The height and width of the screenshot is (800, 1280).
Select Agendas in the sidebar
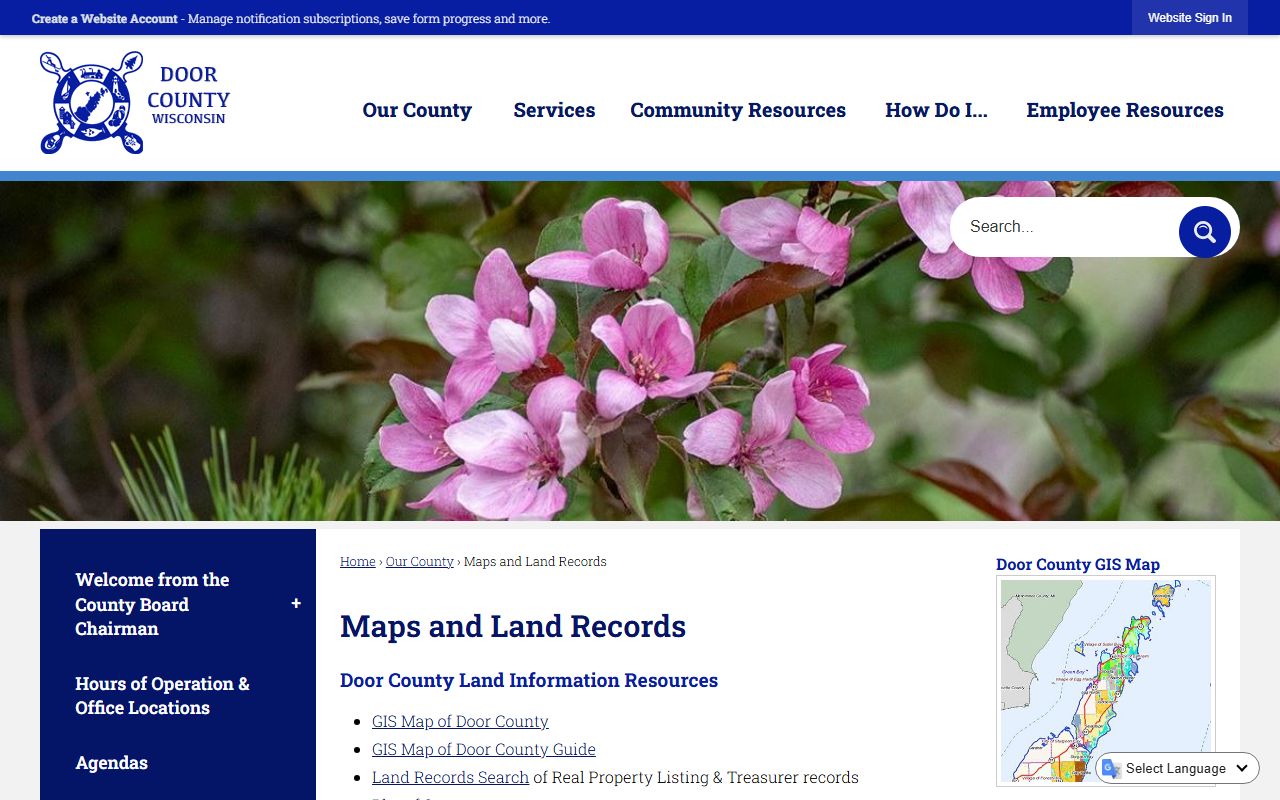112,763
